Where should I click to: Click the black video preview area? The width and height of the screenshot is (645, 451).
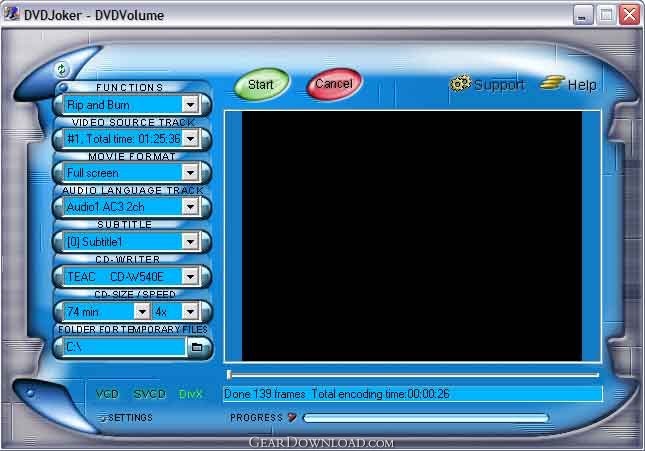coord(412,236)
